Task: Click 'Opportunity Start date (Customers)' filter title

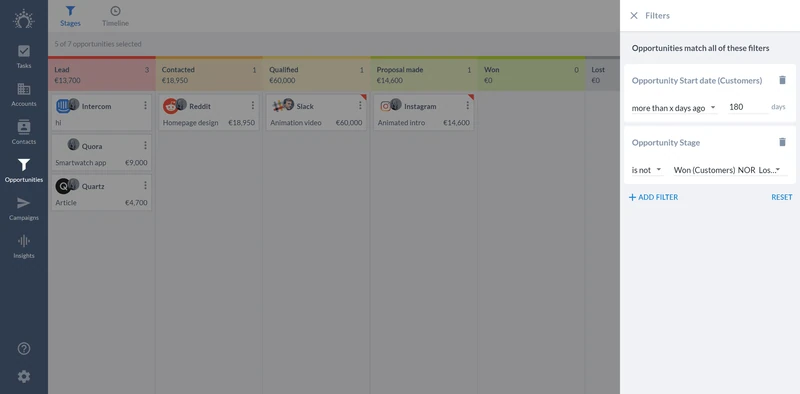Action: [x=697, y=81]
